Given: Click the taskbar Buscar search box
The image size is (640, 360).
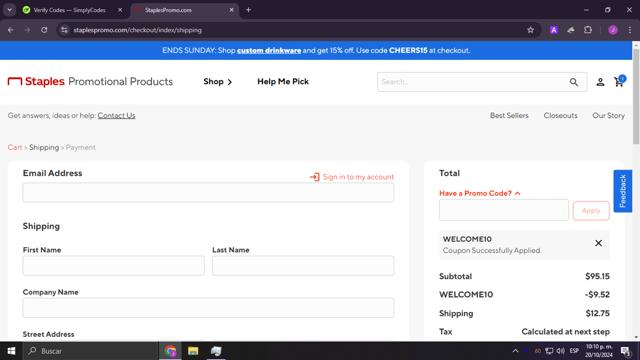Looking at the screenshot, I should pos(91,351).
